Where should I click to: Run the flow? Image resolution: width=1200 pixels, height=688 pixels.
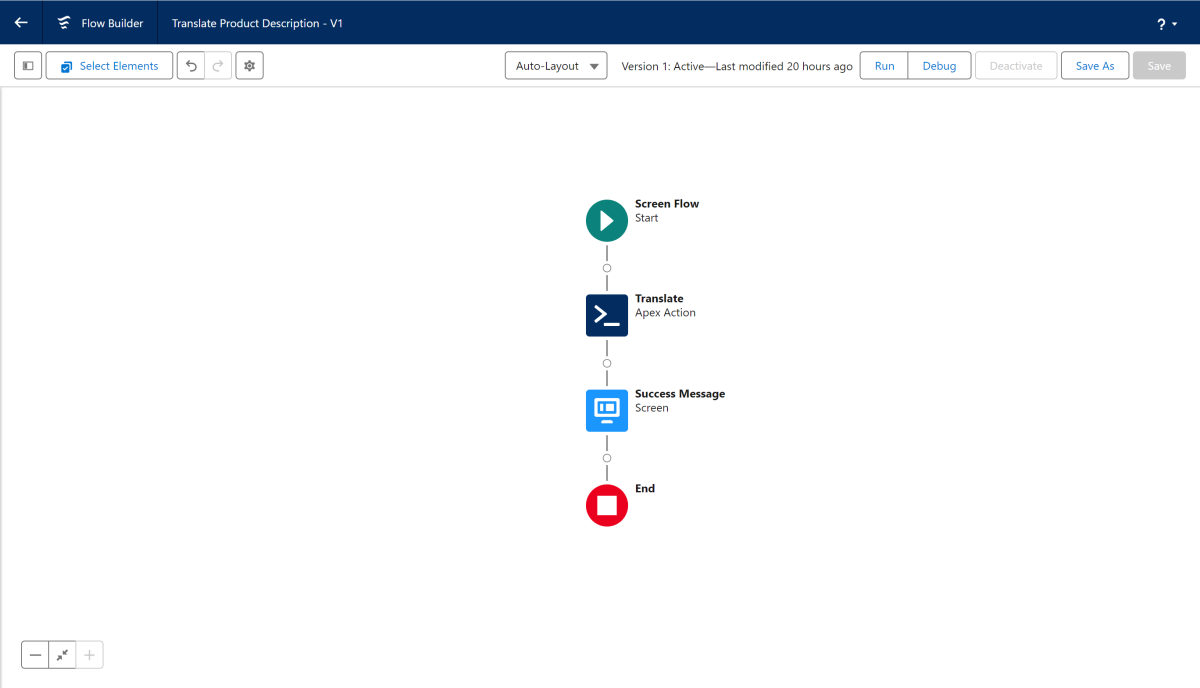click(x=884, y=66)
